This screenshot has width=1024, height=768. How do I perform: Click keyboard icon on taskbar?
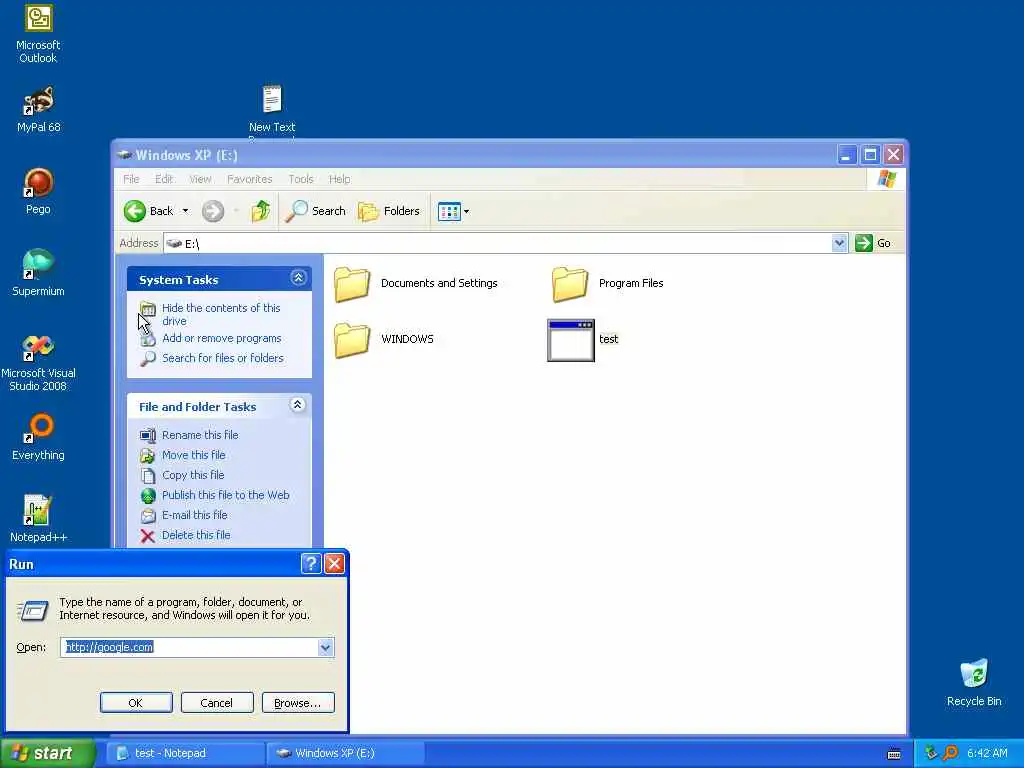click(x=894, y=754)
